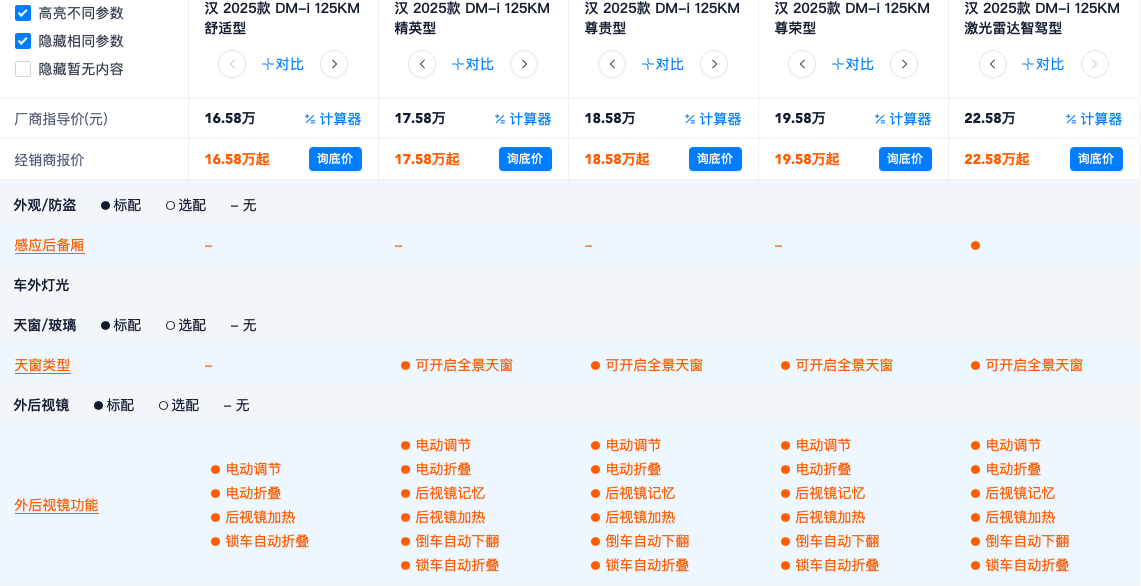Click left arrow under 激光雷达智驾型 model

pyautogui.click(x=993, y=64)
